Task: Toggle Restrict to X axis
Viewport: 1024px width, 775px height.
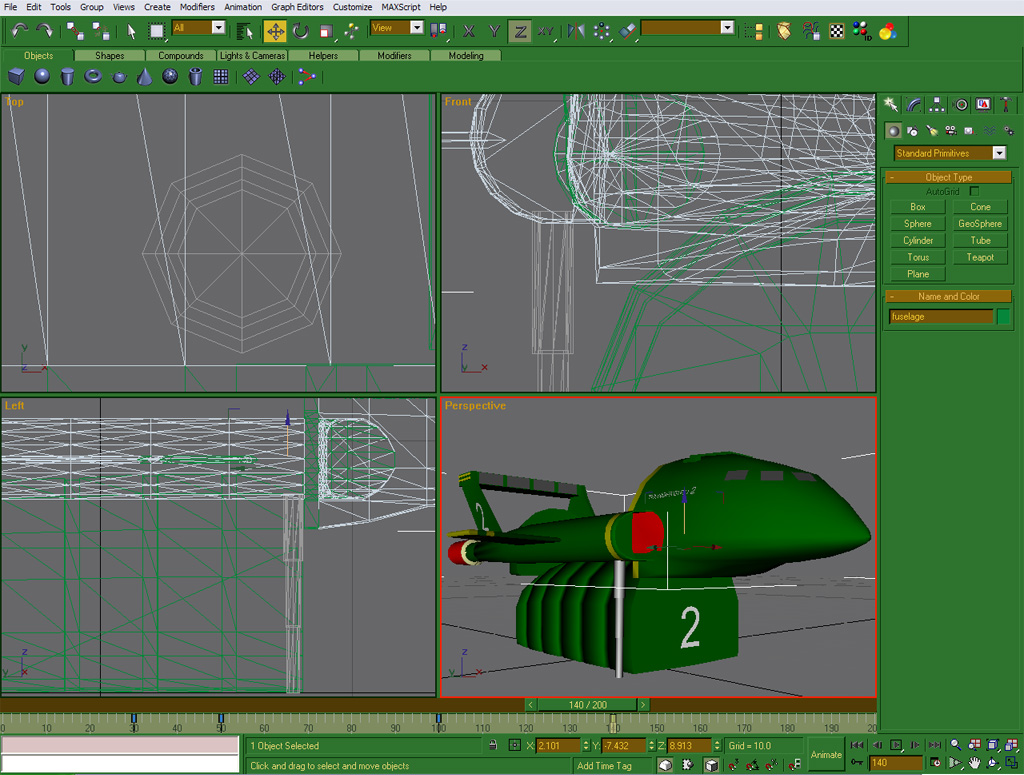Action: point(468,31)
